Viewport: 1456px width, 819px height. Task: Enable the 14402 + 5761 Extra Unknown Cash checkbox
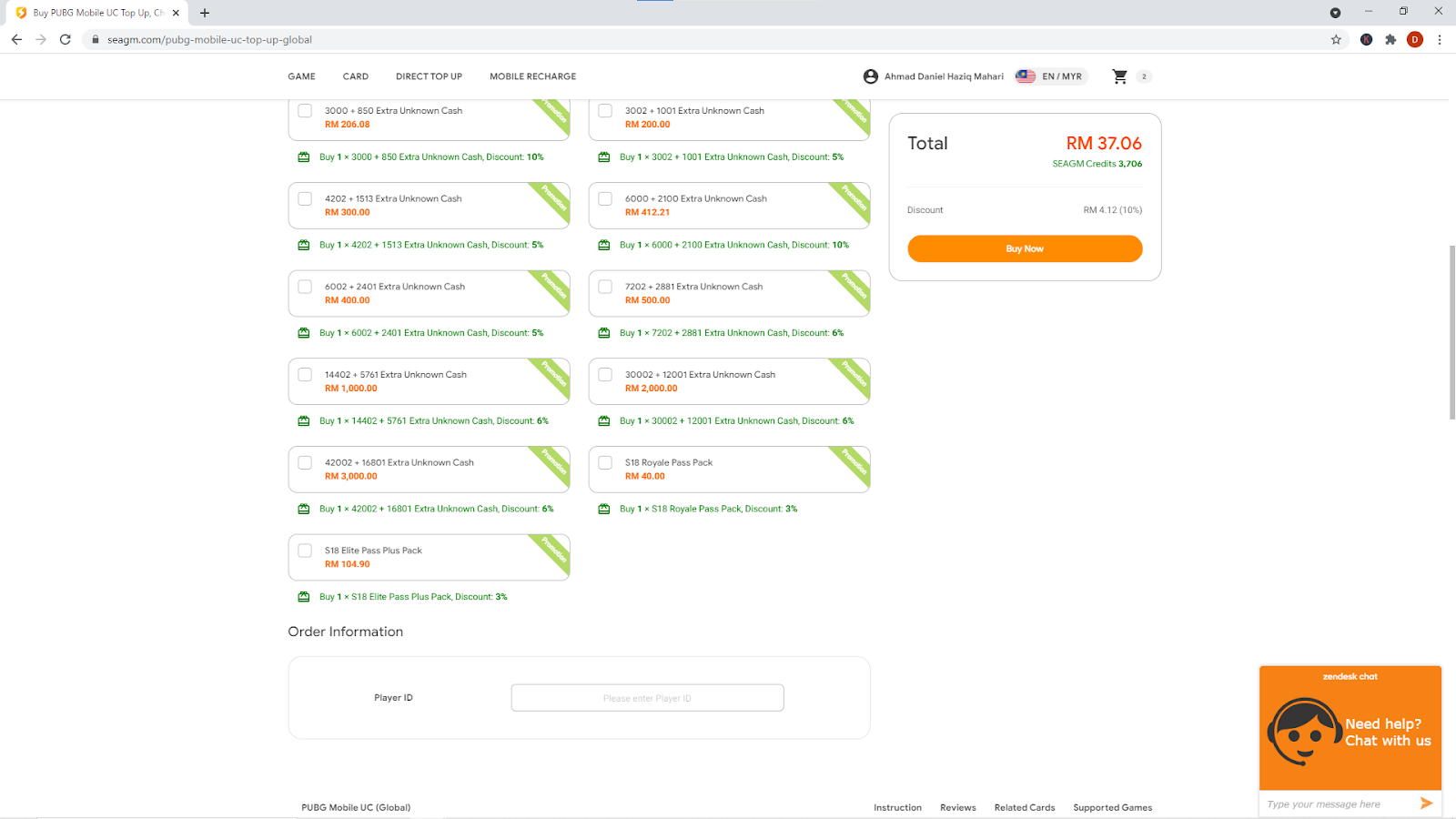click(305, 375)
